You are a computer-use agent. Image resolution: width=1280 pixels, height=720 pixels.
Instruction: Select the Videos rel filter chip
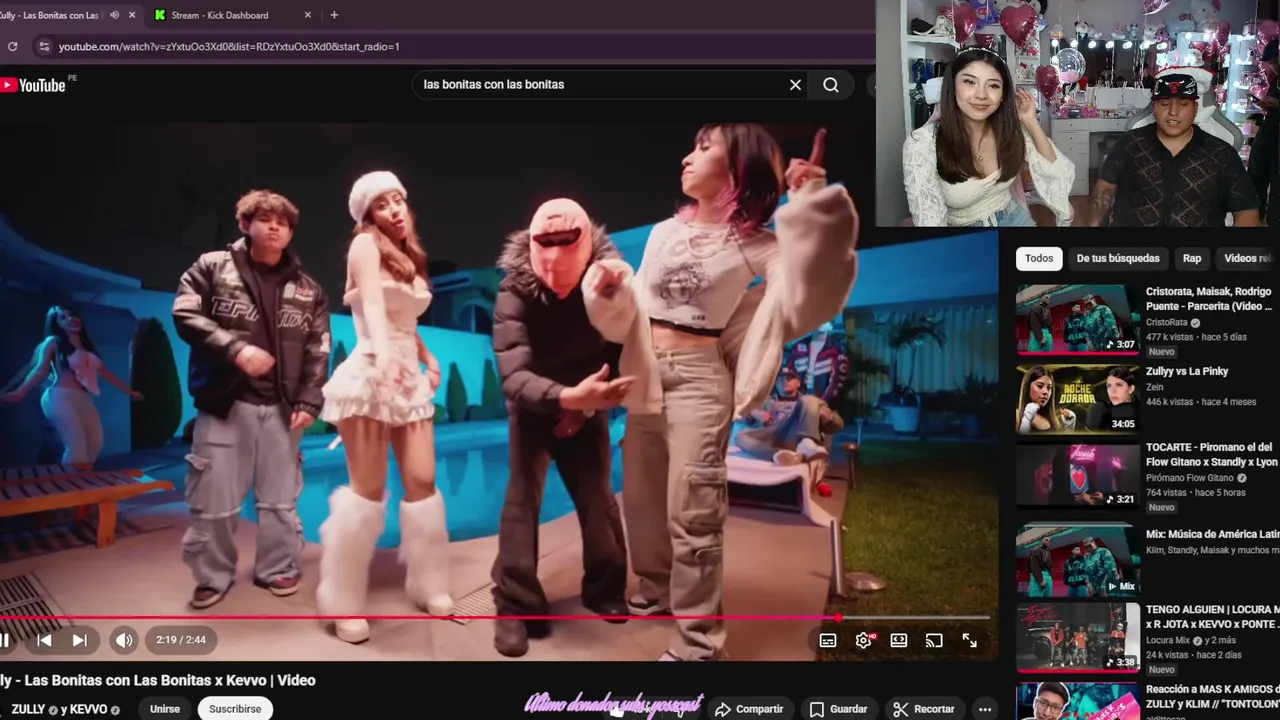point(1248,258)
